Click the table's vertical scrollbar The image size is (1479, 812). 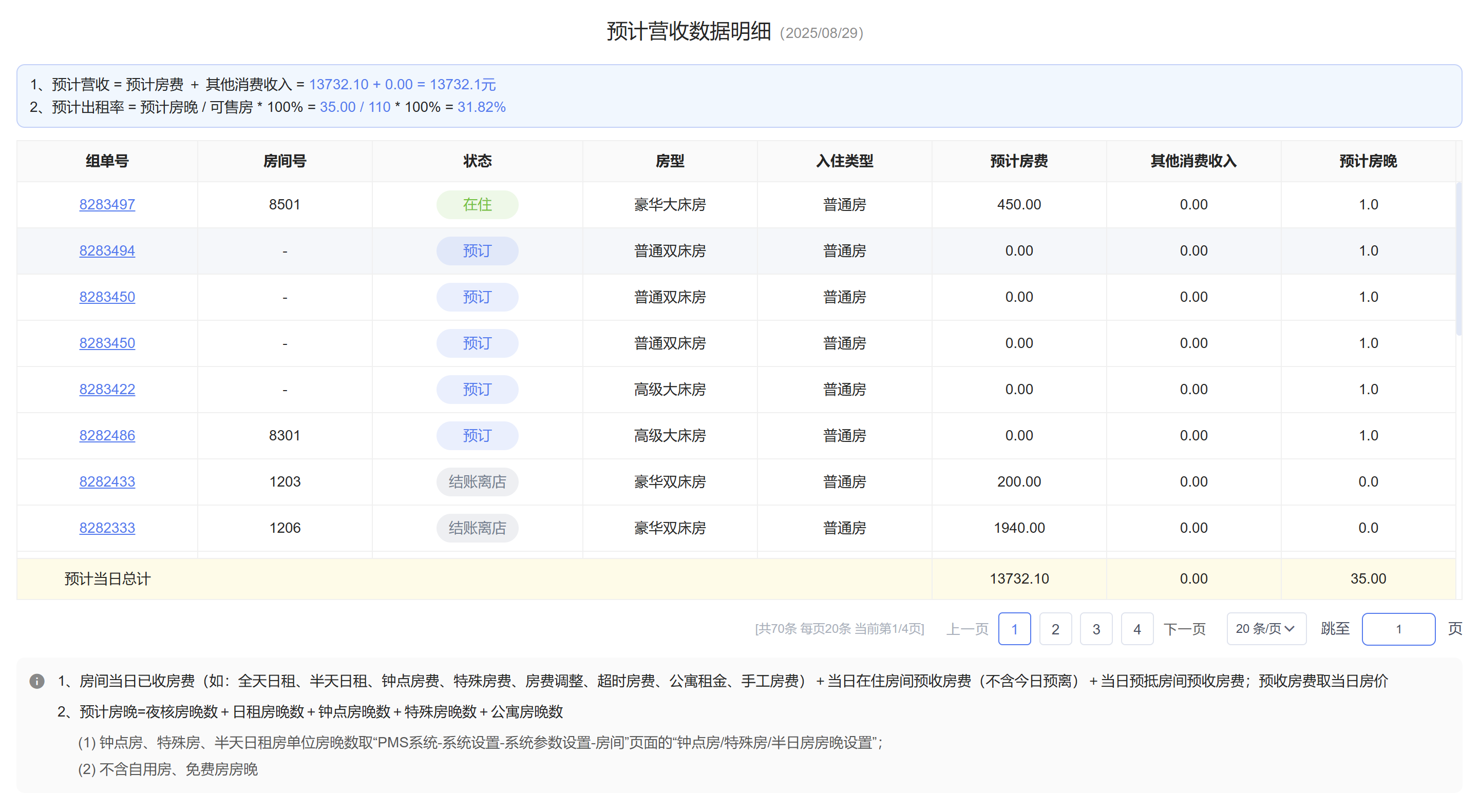point(1458,258)
